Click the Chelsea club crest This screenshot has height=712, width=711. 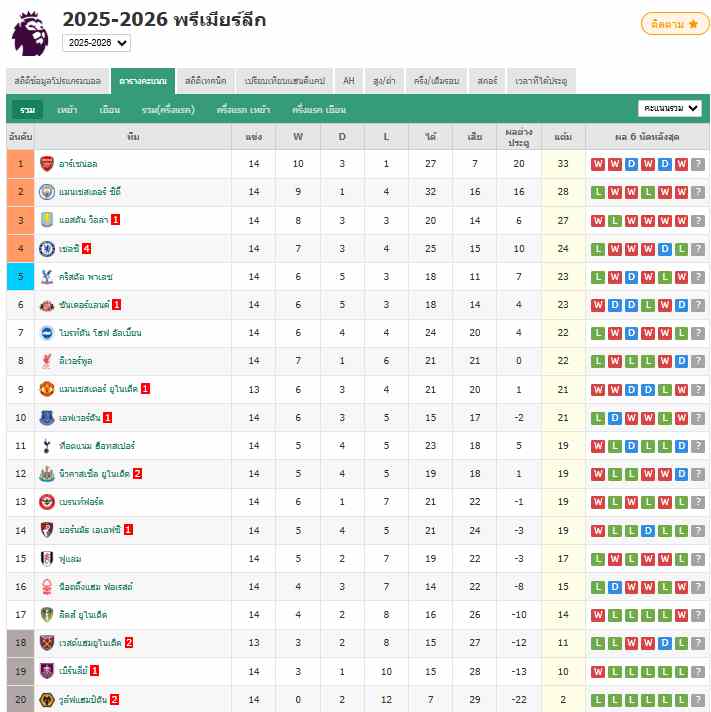click(47, 248)
